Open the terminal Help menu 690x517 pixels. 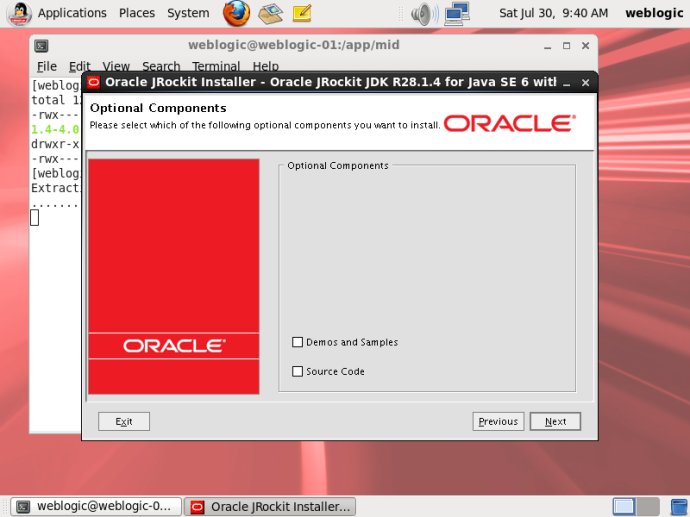(x=266, y=66)
